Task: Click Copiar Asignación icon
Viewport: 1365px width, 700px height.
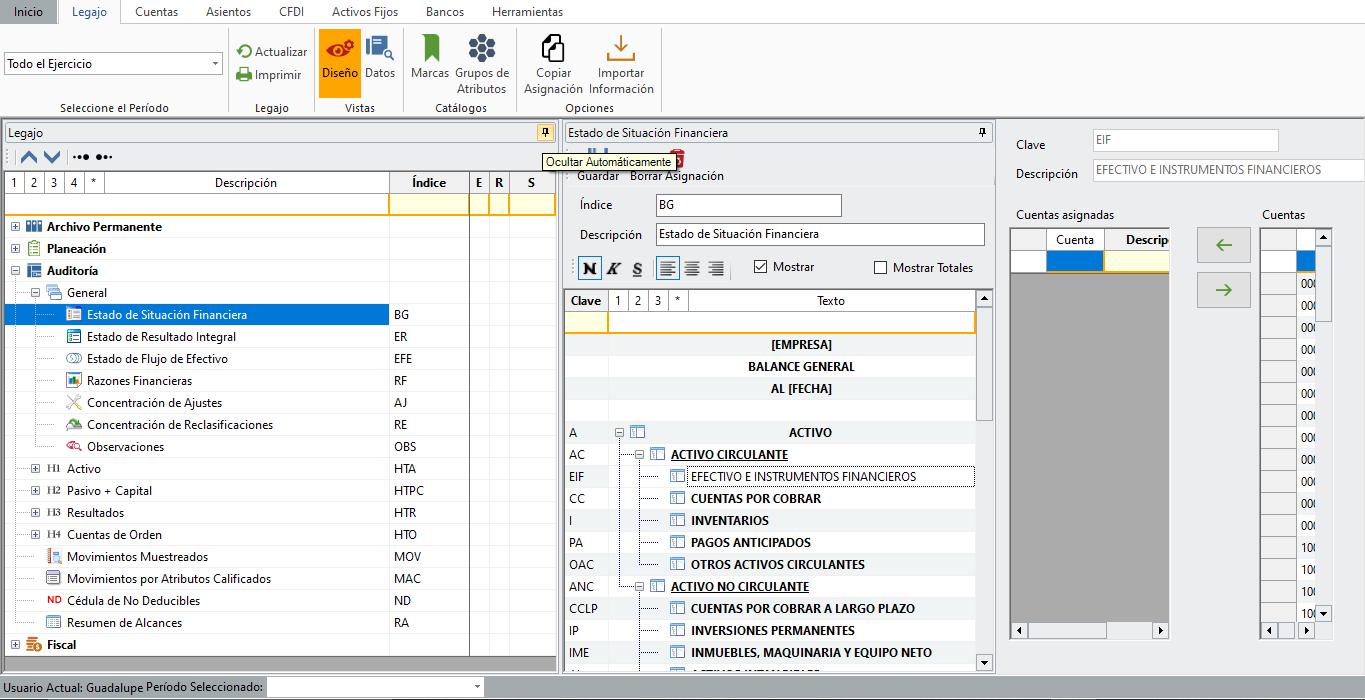Action: click(553, 48)
